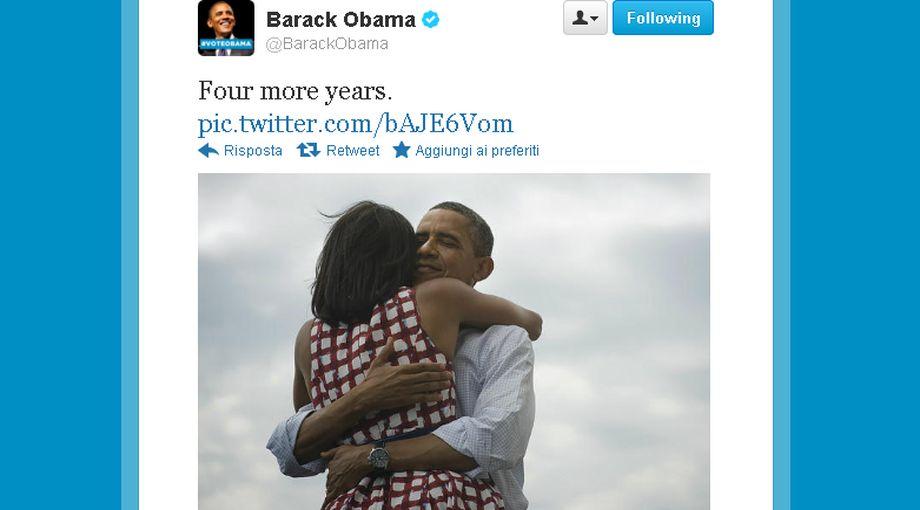Screen dimensions: 920x510
Task: Click the right blue page background
Action: click(x=855, y=255)
